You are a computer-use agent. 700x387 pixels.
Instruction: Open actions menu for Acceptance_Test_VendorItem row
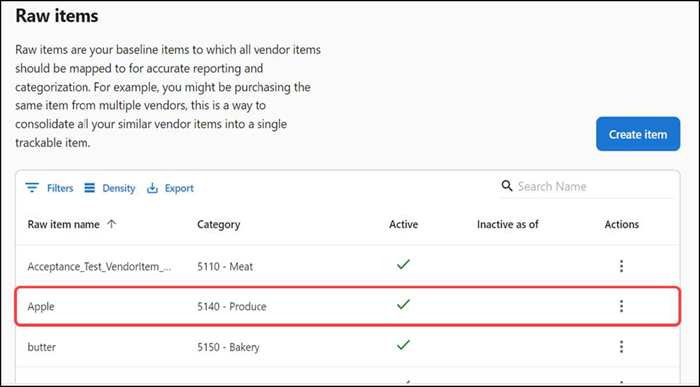point(621,266)
